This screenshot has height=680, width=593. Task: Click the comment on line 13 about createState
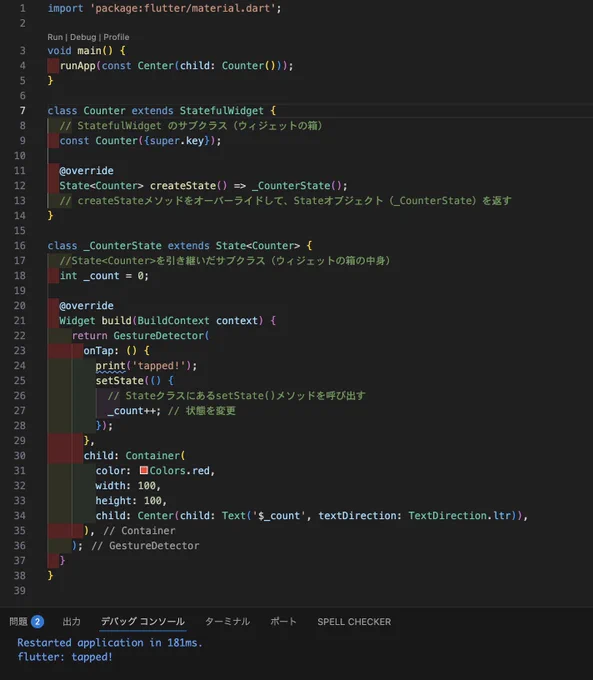coord(285,200)
